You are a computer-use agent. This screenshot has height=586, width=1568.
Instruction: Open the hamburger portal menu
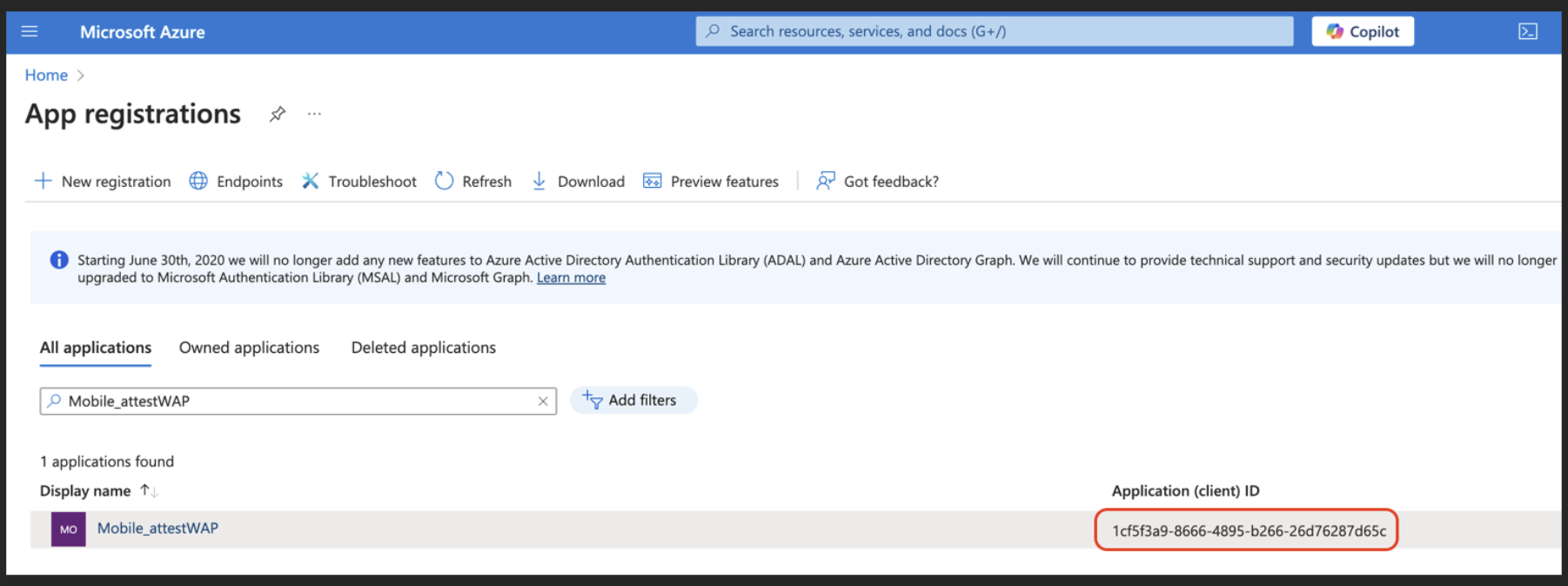tap(30, 32)
